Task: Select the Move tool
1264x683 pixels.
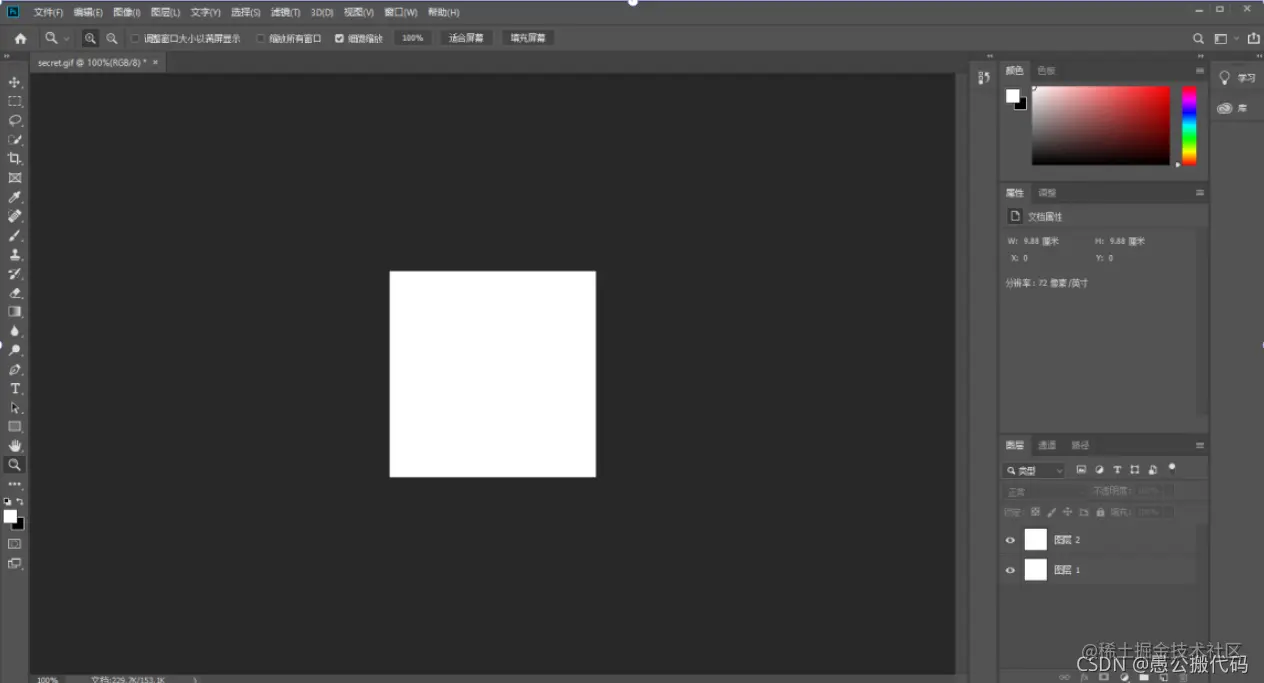Action: click(14, 82)
